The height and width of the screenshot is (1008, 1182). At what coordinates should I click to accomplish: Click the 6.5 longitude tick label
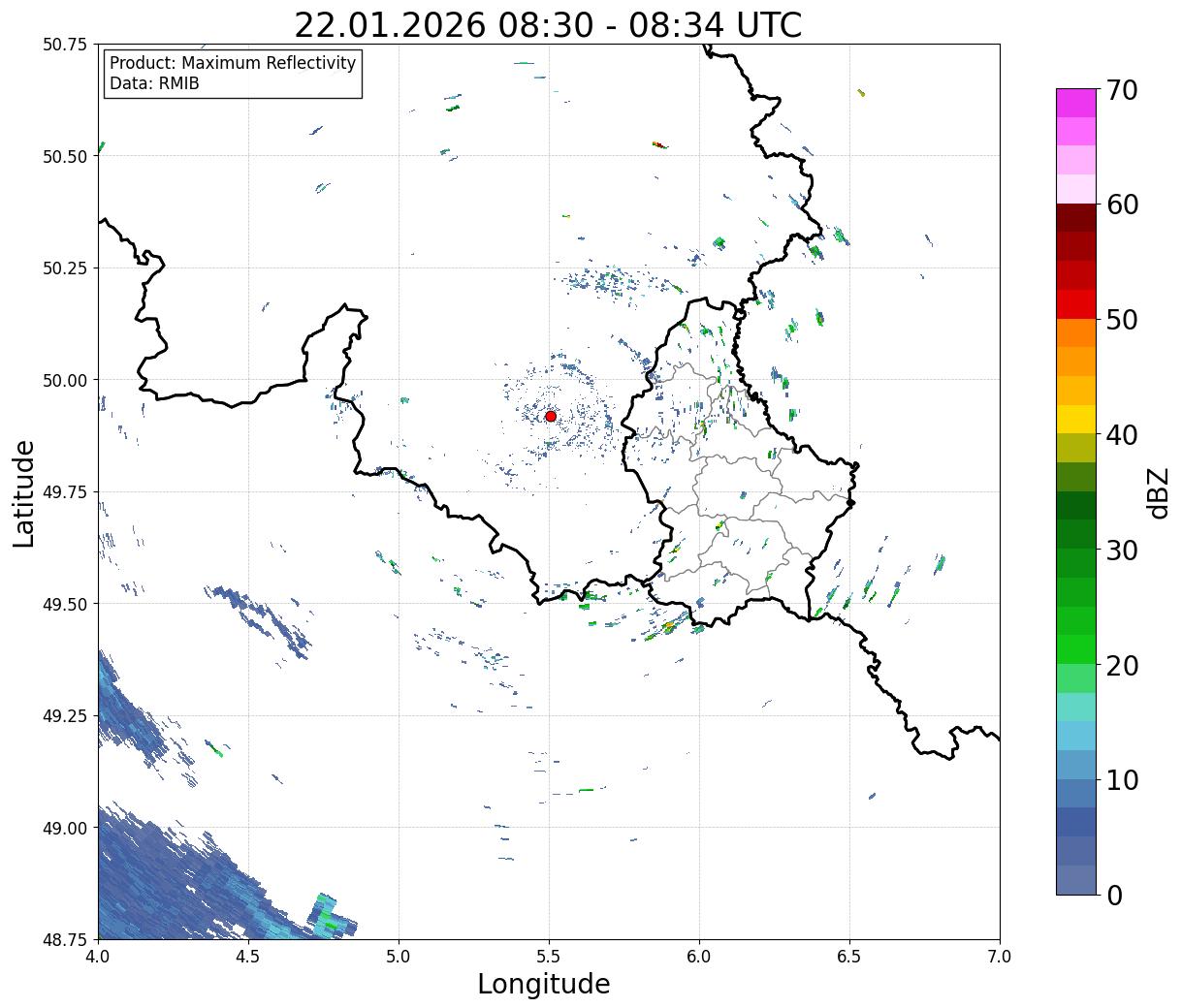click(x=849, y=957)
